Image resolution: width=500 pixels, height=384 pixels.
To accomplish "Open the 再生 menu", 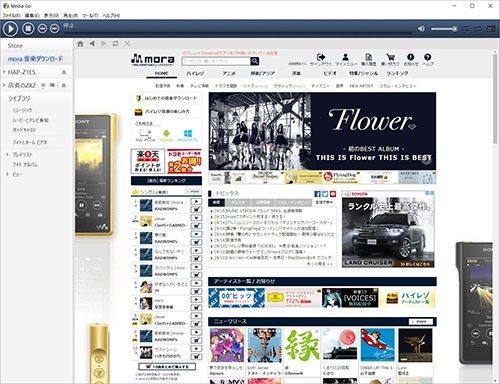I will click(71, 15).
